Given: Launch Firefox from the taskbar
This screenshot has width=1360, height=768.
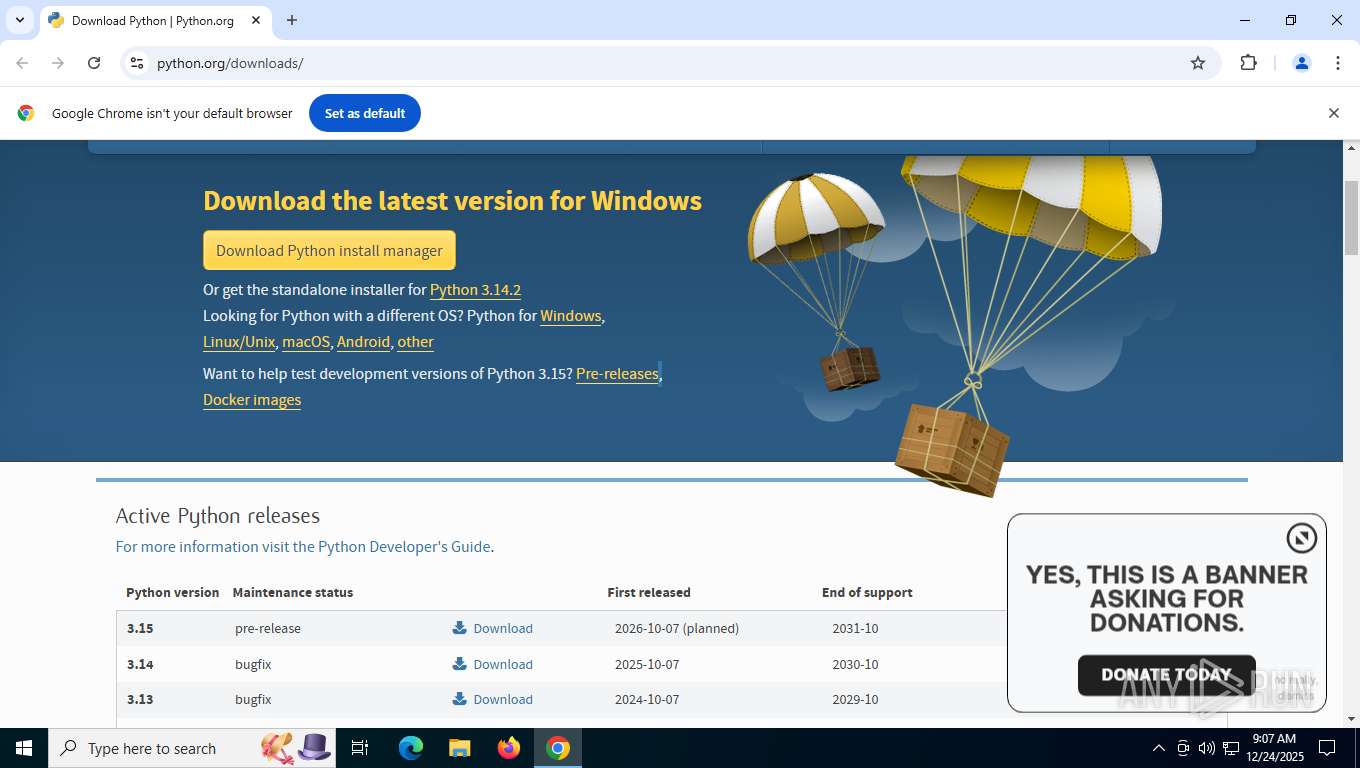Looking at the screenshot, I should [509, 748].
